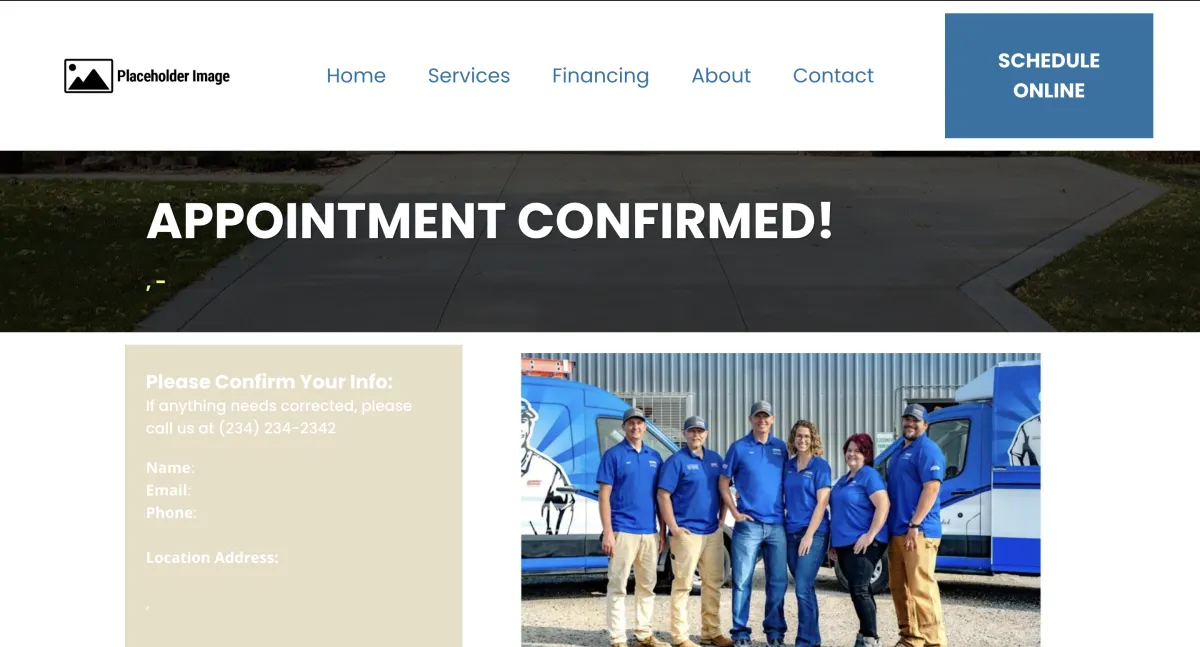The image size is (1200, 647).
Task: Click the Schedule Online button
Action: (1049, 76)
